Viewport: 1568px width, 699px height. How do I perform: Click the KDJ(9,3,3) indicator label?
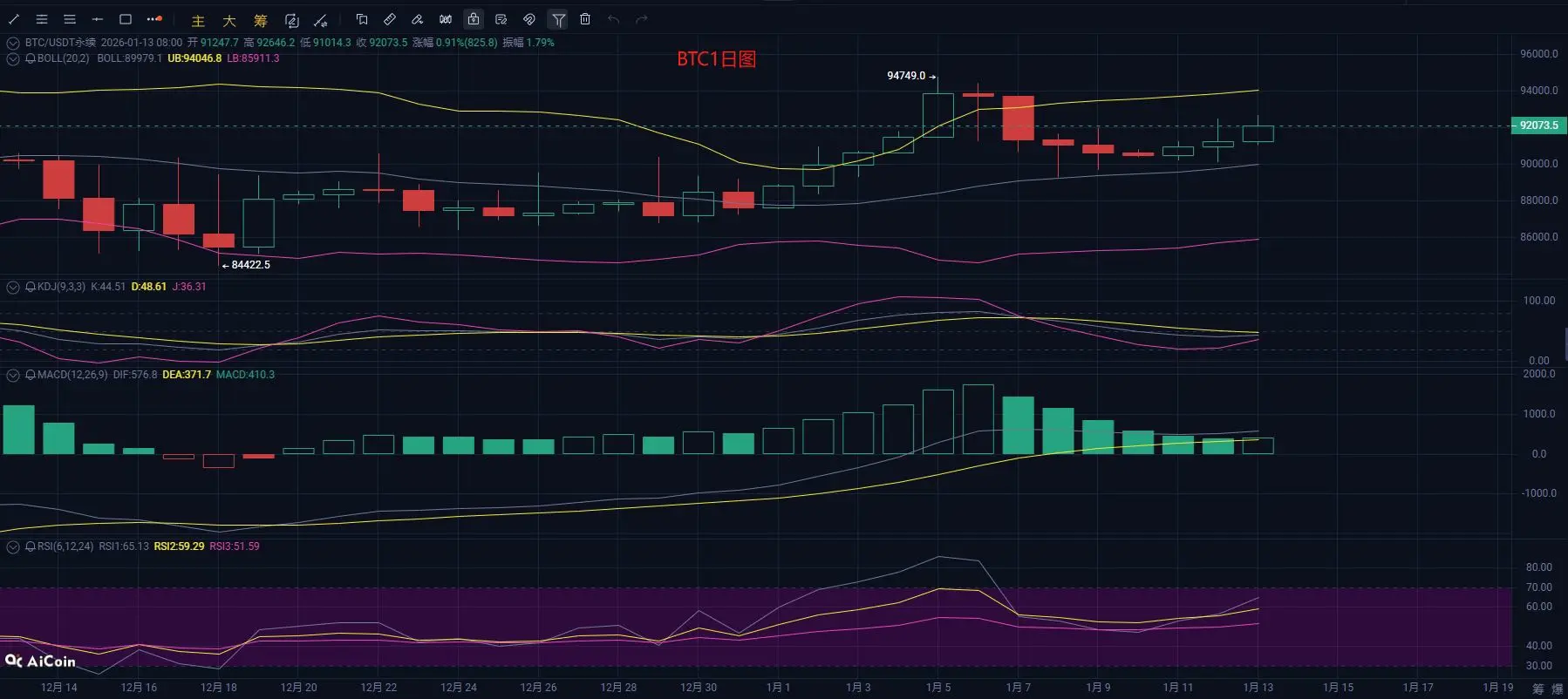pyautogui.click(x=61, y=287)
